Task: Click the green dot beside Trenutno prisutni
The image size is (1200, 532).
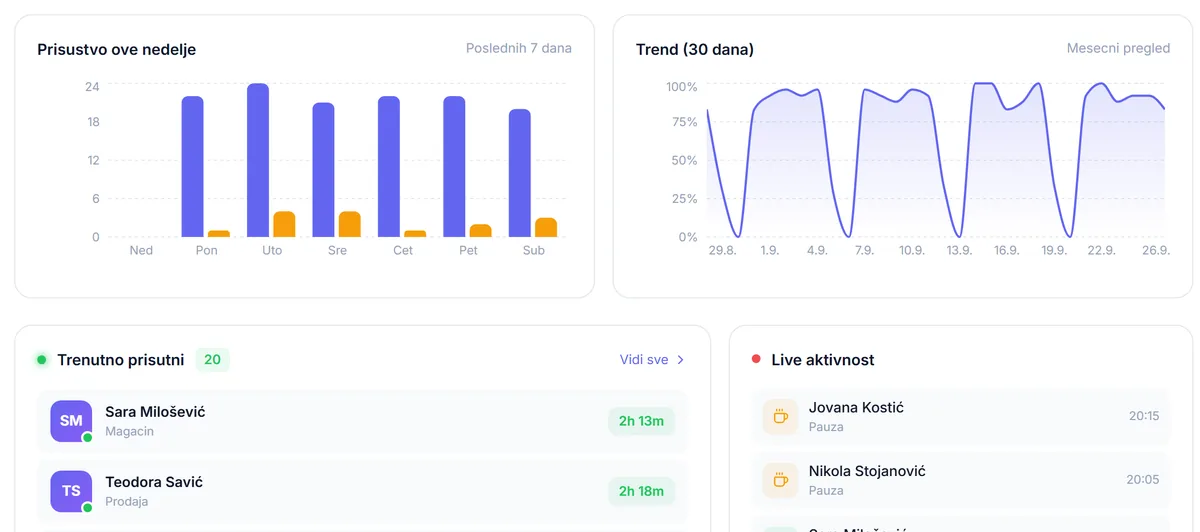Action: pos(42,360)
